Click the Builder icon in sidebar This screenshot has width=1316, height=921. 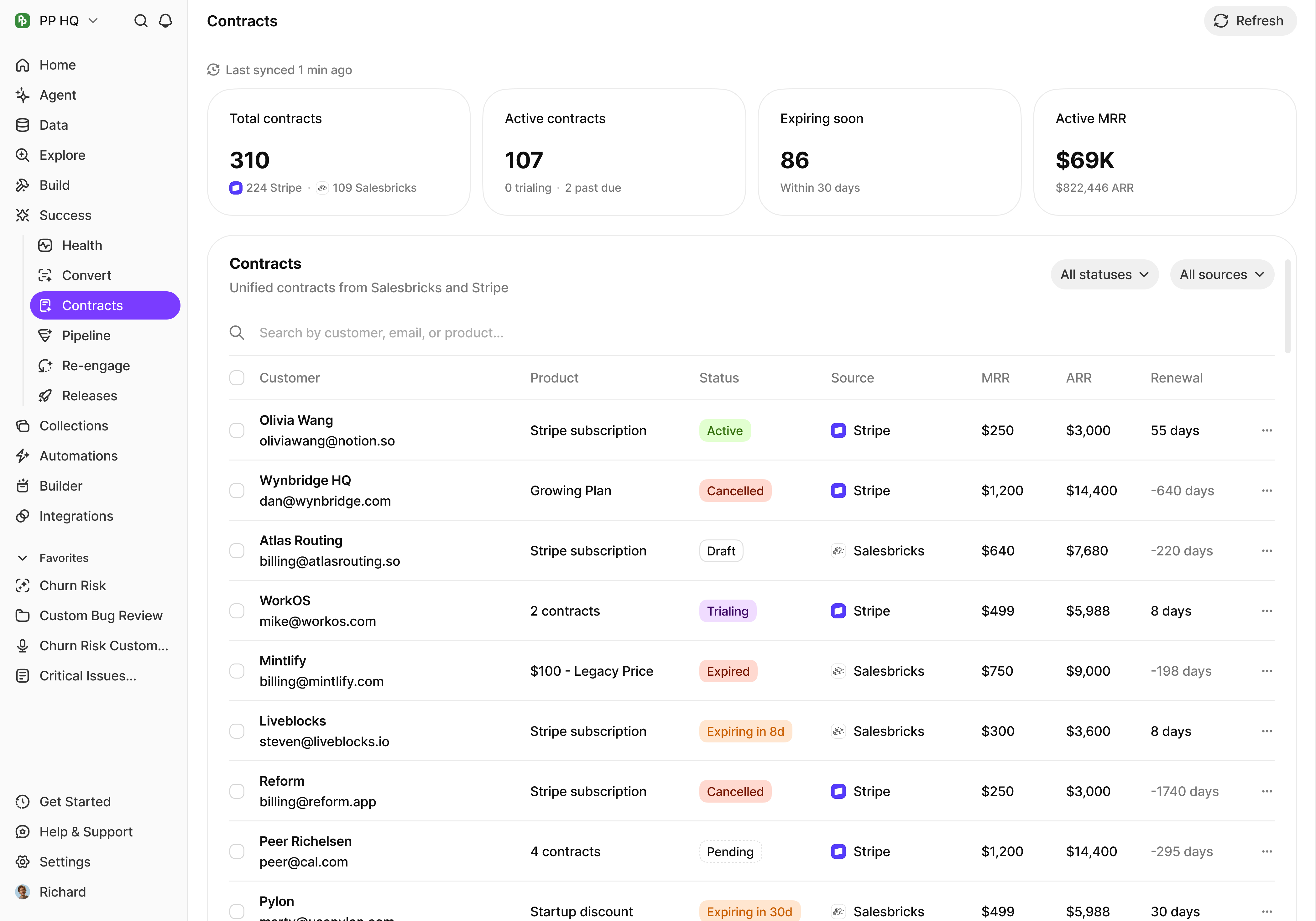[x=22, y=487]
